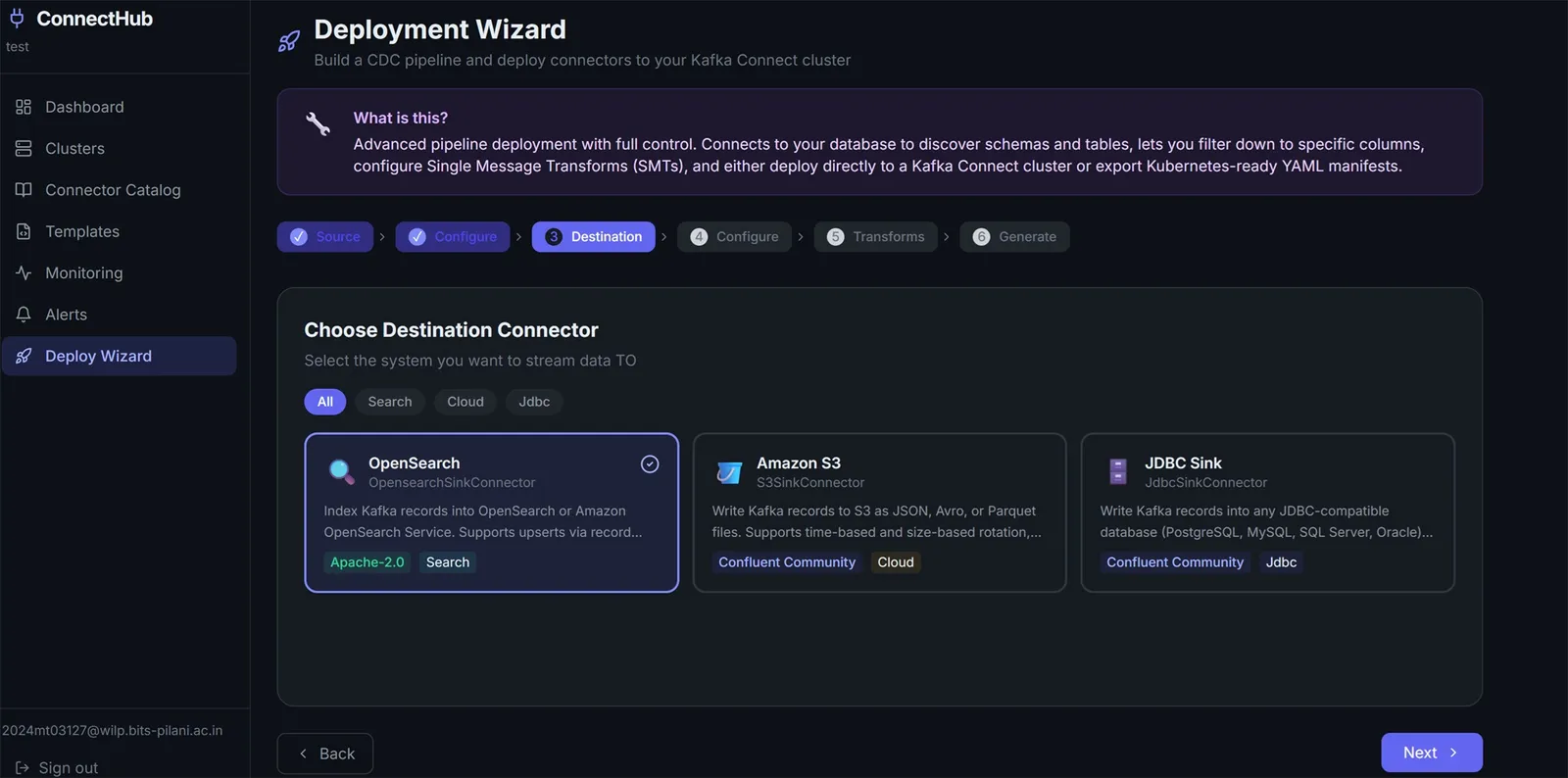The height and width of the screenshot is (778, 1568).
Task: Click the S3SinkConnector class name
Action: tap(810, 483)
